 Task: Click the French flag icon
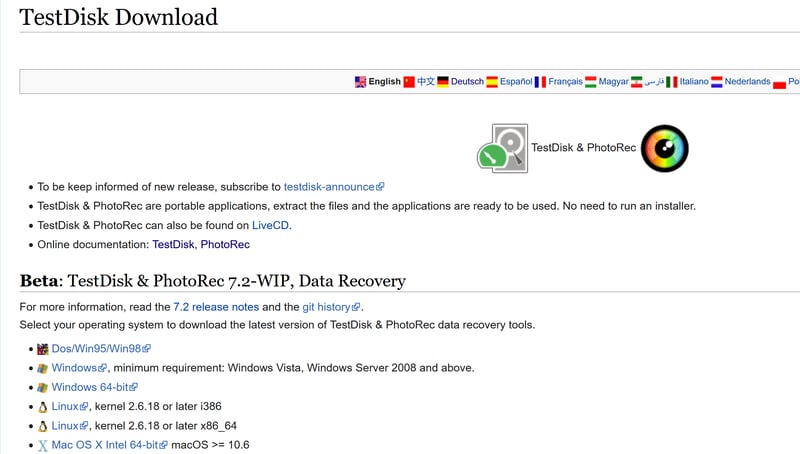(540, 82)
